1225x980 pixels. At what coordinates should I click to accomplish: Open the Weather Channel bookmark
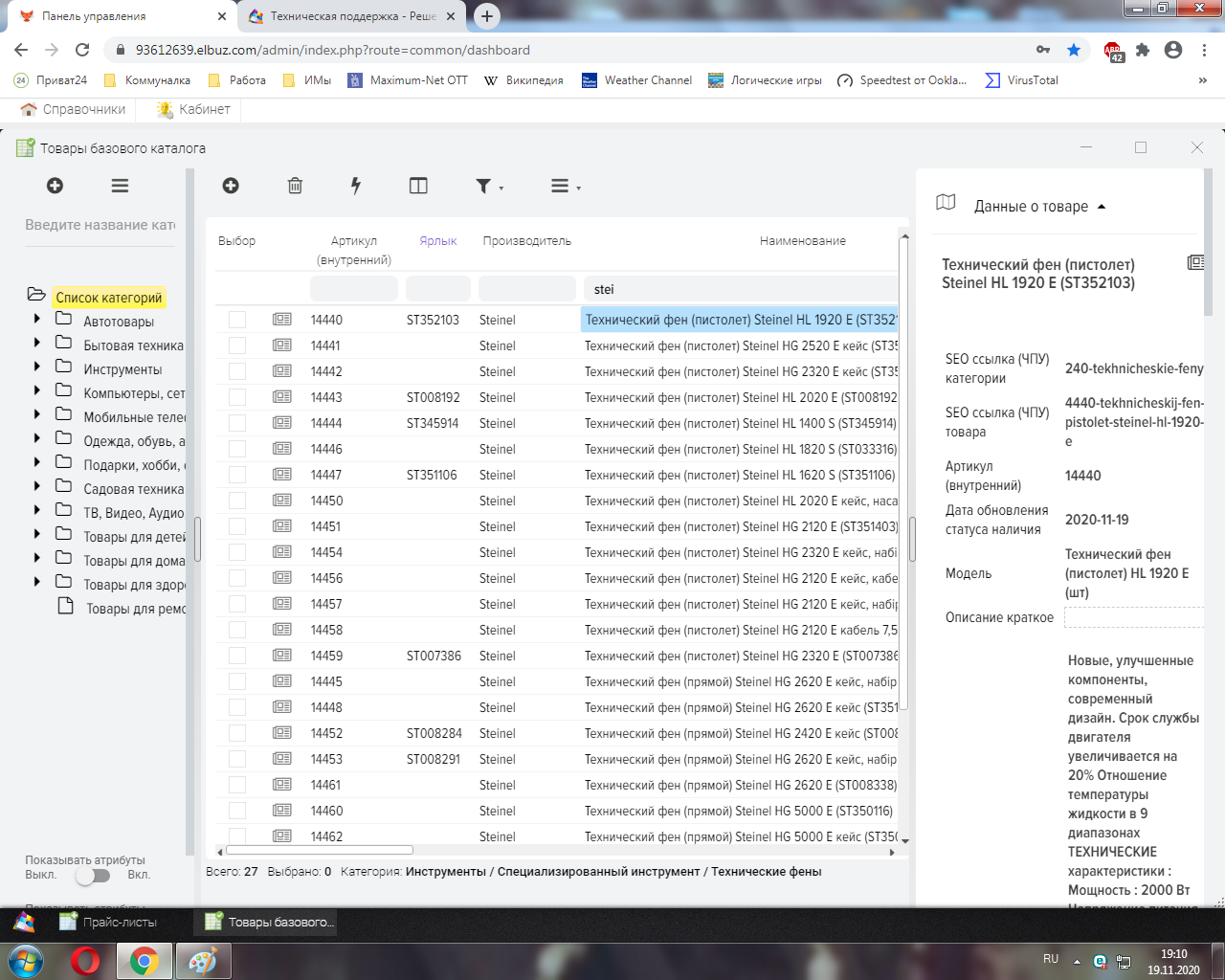[637, 80]
